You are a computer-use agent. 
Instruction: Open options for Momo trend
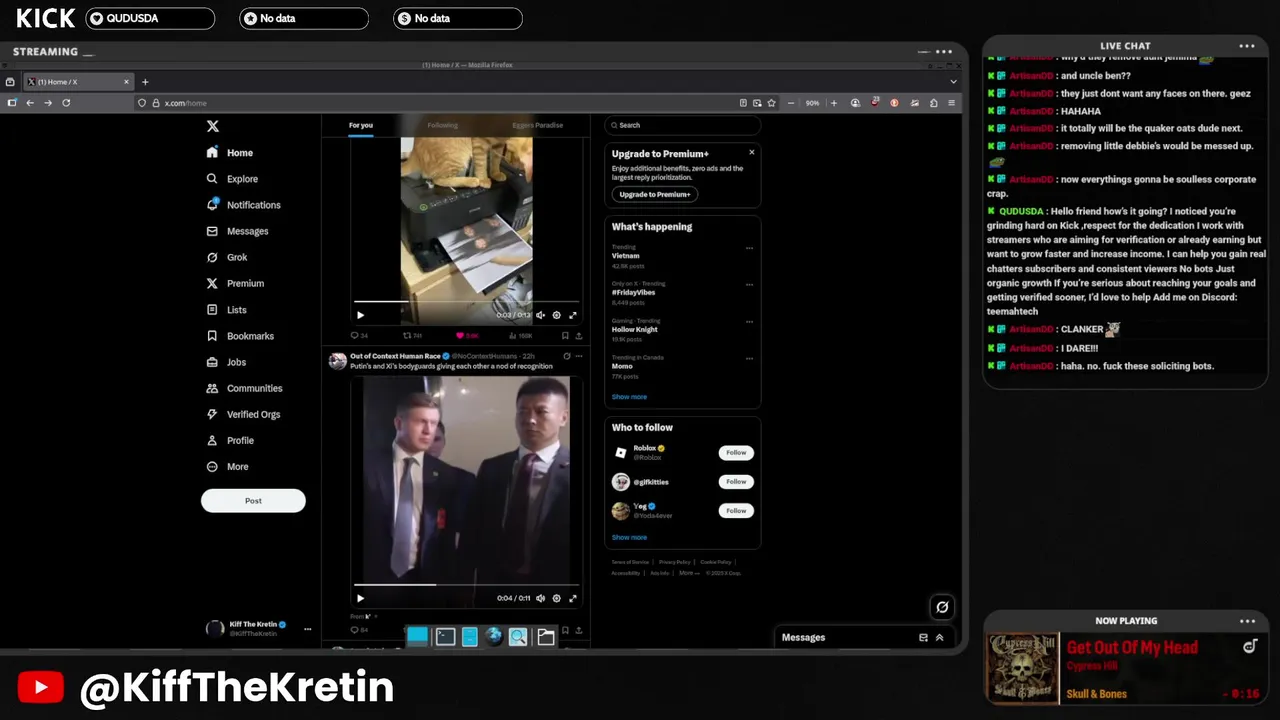[749, 359]
